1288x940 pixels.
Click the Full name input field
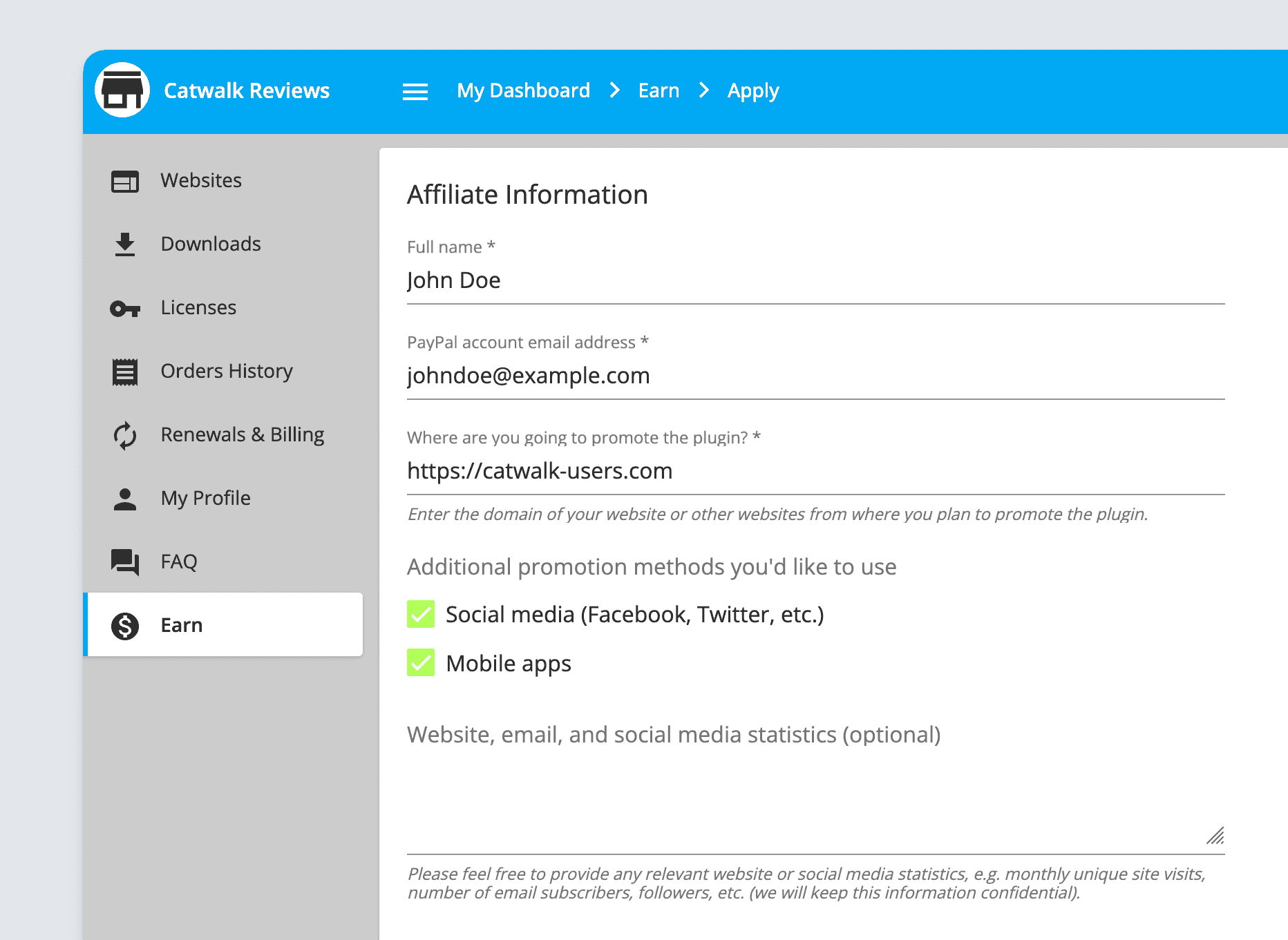point(815,280)
